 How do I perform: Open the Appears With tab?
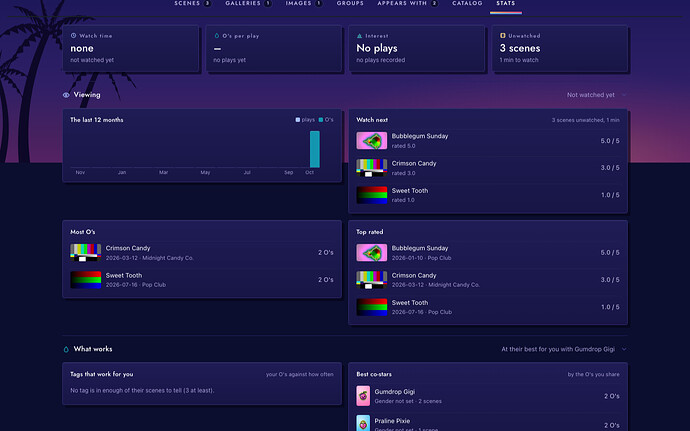[407, 4]
